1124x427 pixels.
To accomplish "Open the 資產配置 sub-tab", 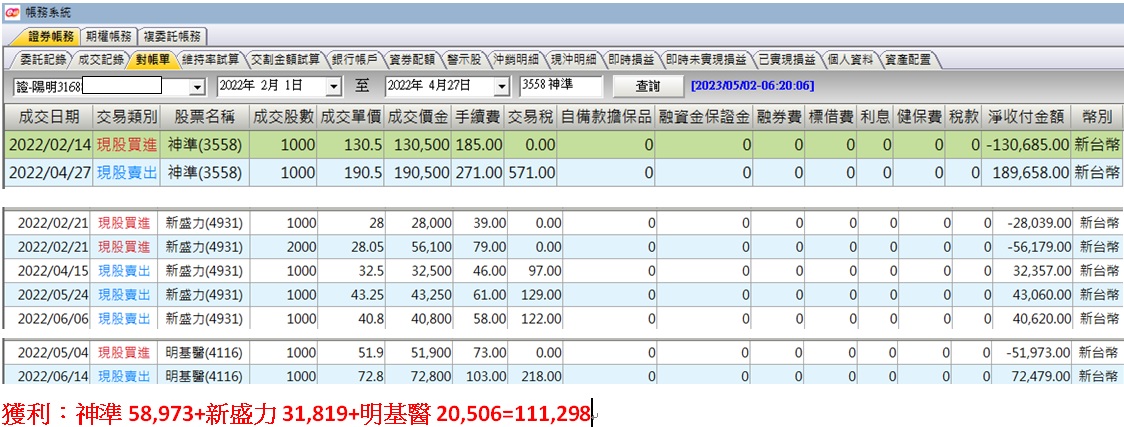I will 908,59.
